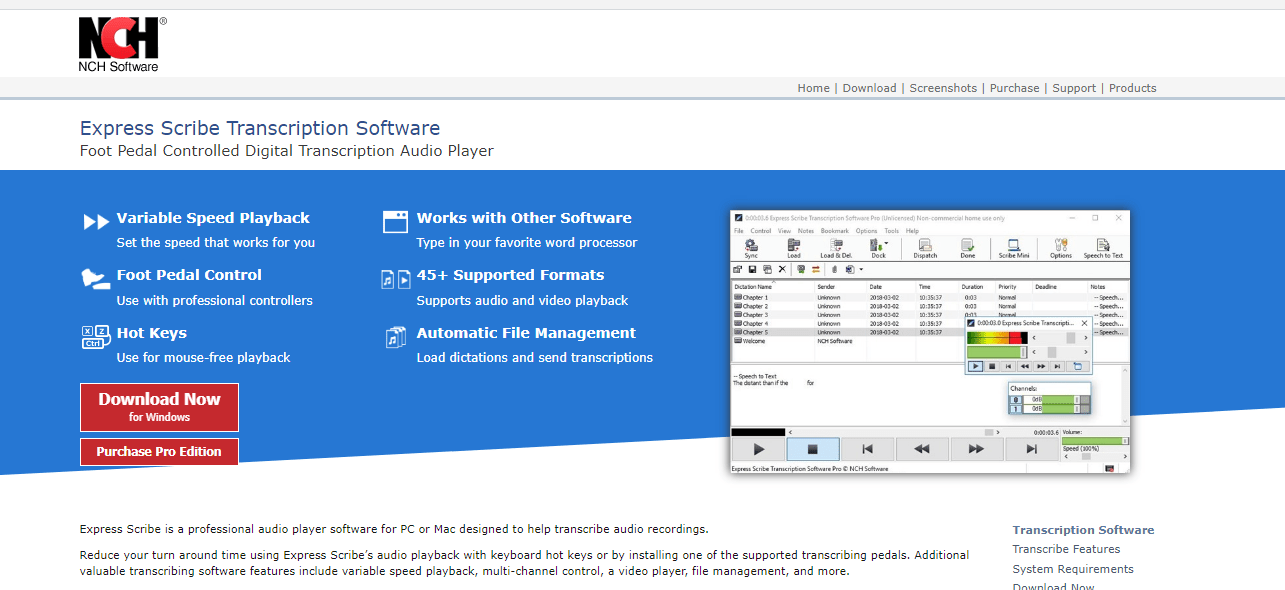Navigate to Purchase in the top menu
The height and width of the screenshot is (590, 1285).
(1014, 88)
